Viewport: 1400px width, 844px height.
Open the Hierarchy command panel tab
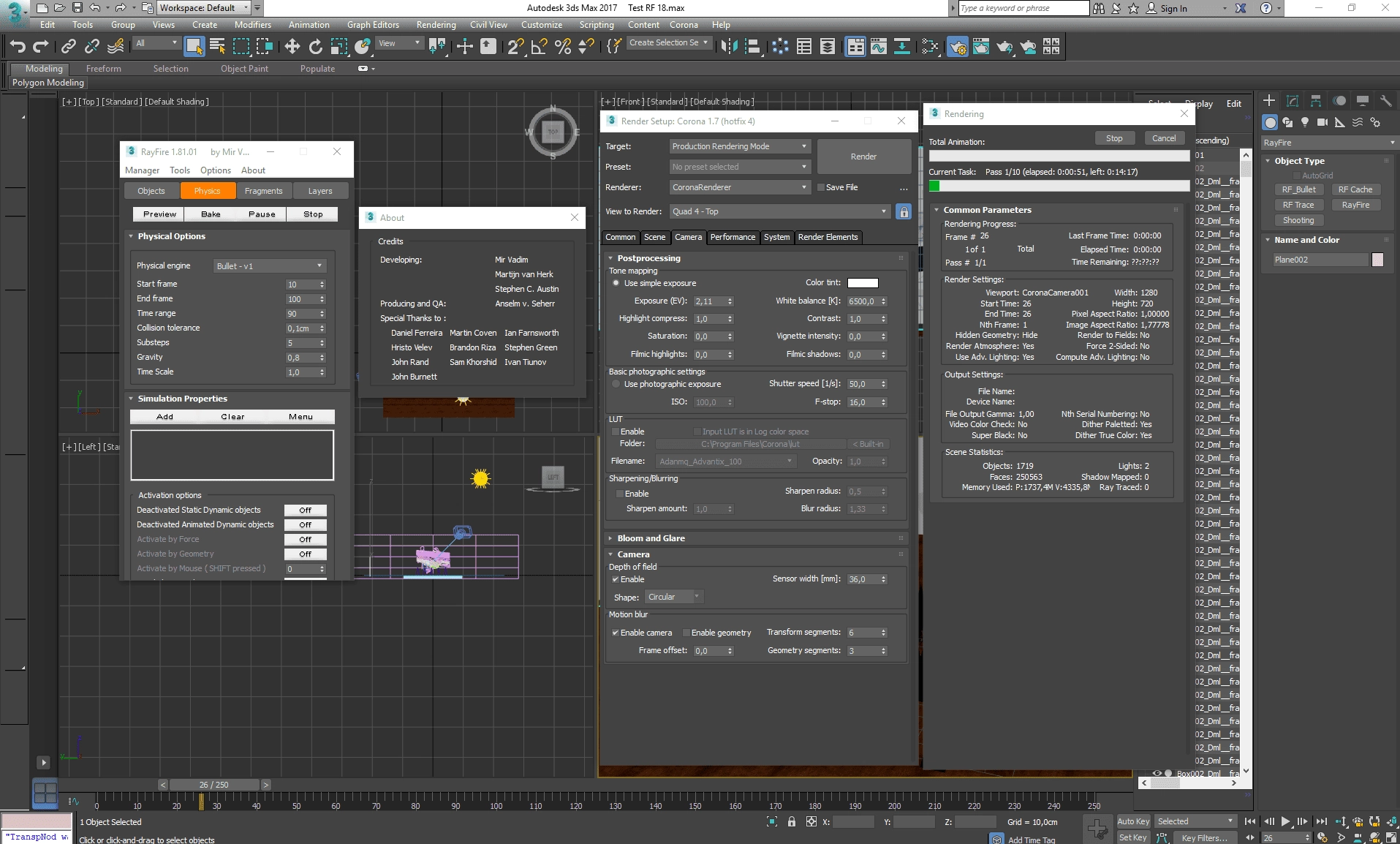[1316, 101]
